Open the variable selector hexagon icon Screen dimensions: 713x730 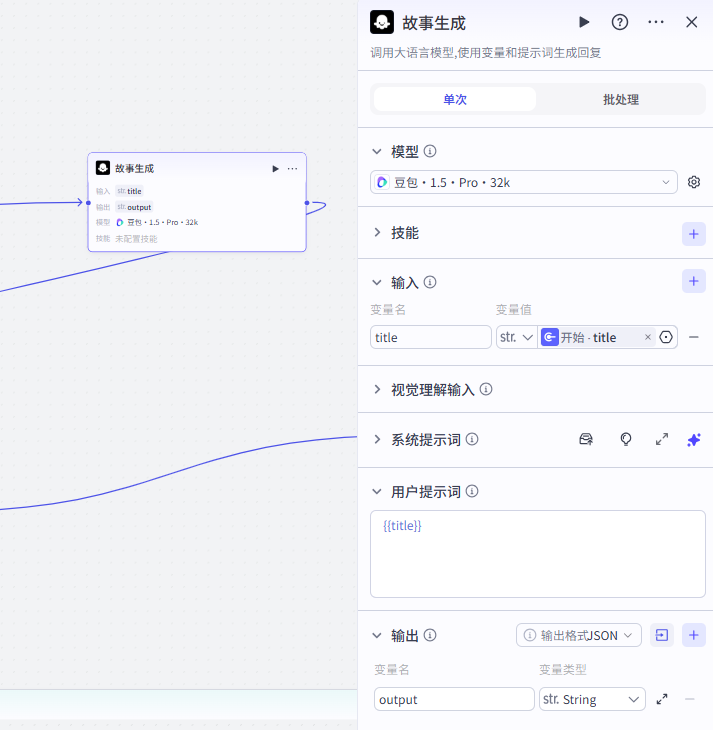click(x=666, y=337)
